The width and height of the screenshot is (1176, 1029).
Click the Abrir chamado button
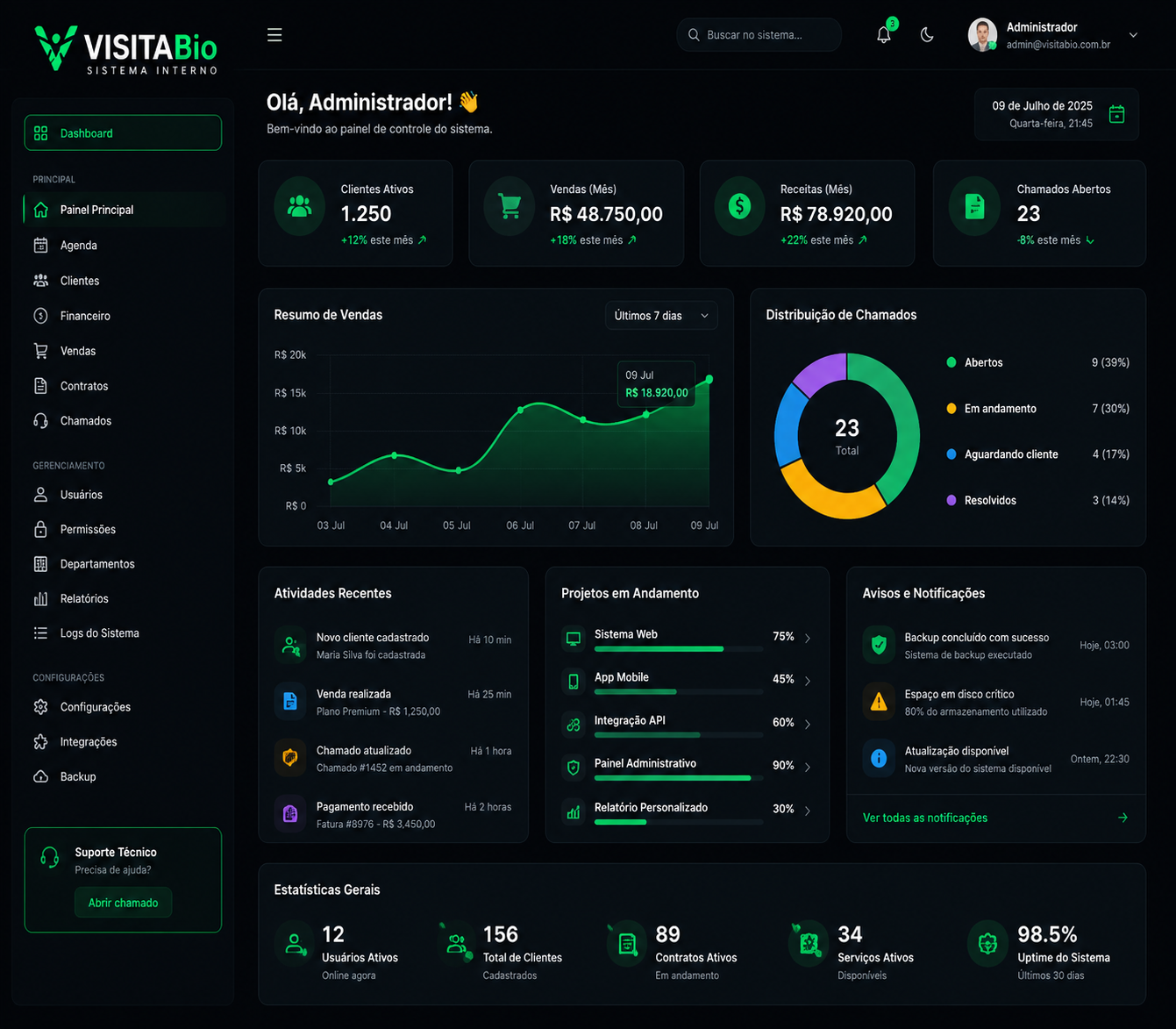coord(123,903)
